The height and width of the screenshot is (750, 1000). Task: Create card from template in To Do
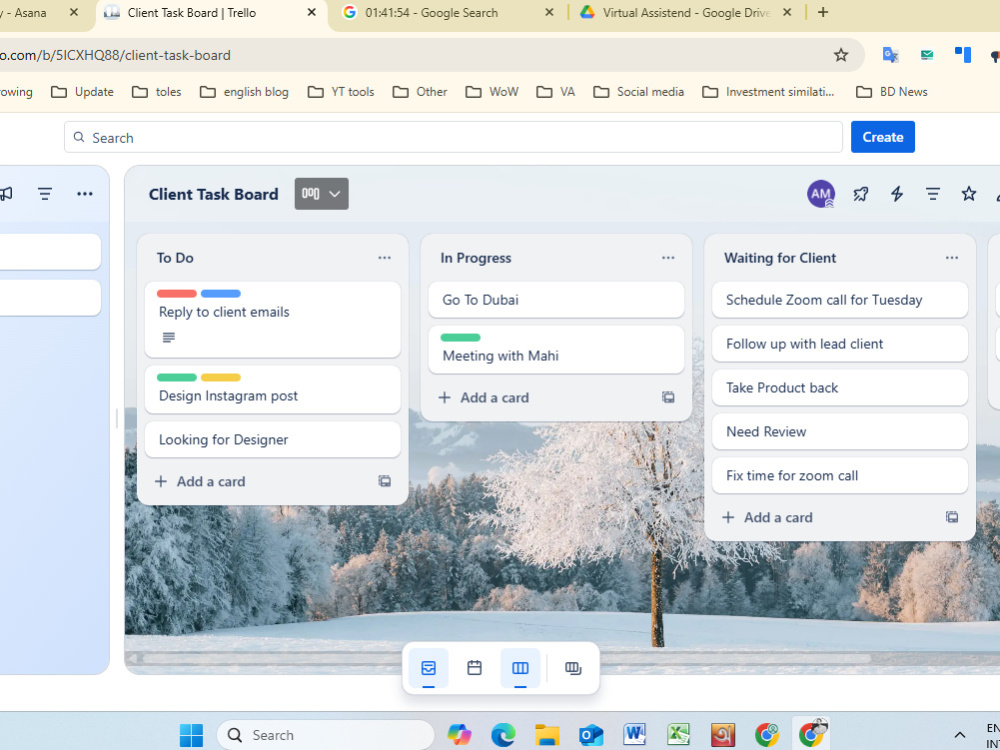[385, 482]
